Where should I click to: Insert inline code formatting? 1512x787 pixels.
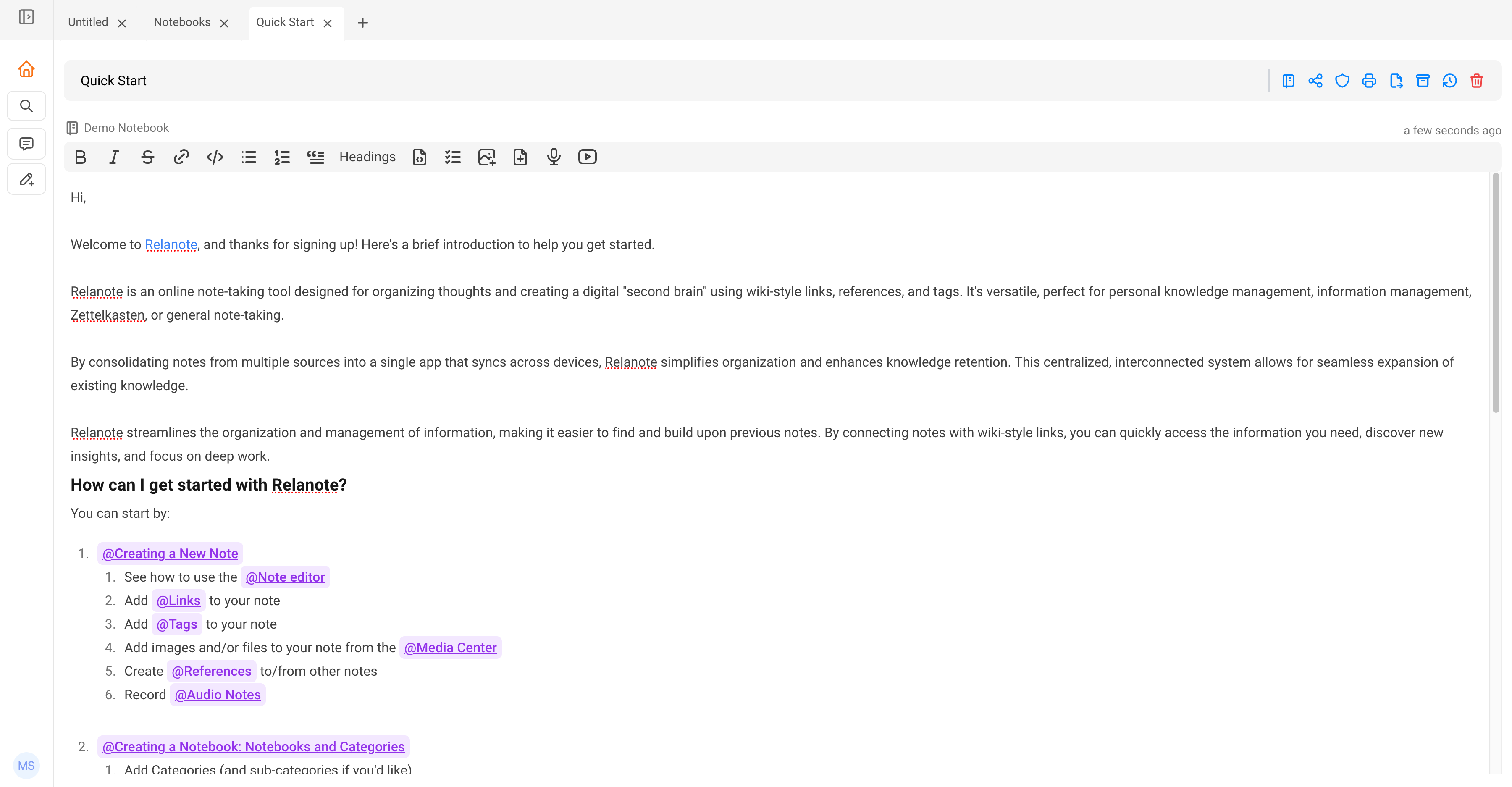(215, 157)
